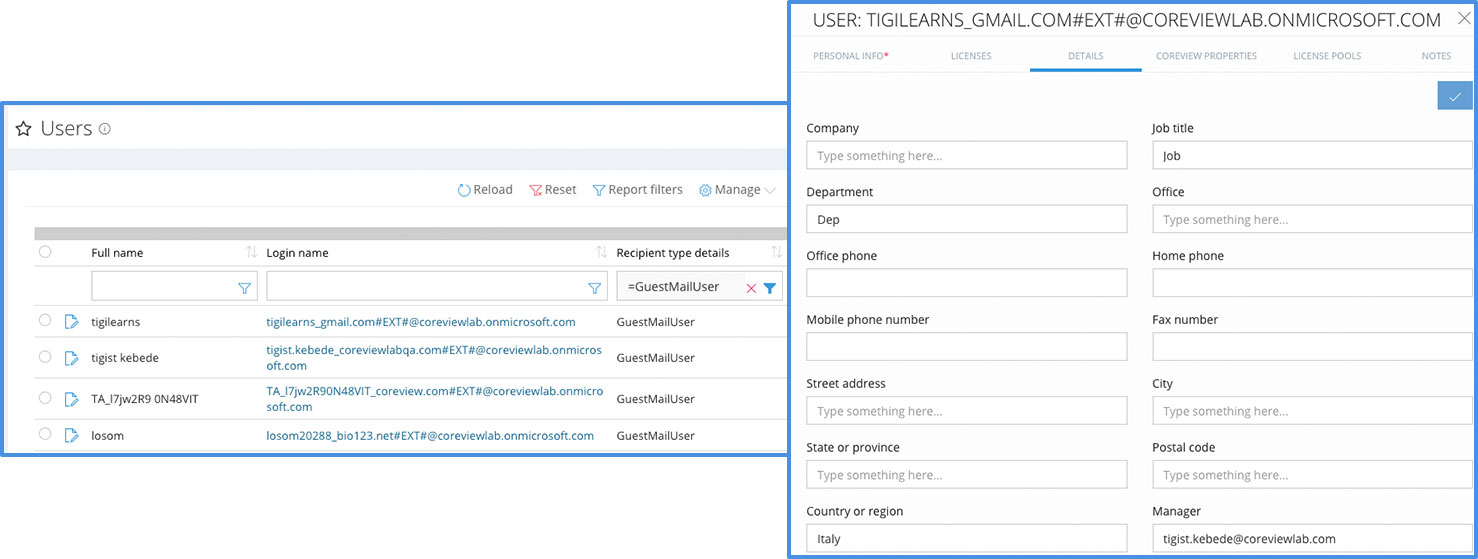Open edit icon for tigilearns row
The height and width of the screenshot is (559, 1478).
coord(72,322)
